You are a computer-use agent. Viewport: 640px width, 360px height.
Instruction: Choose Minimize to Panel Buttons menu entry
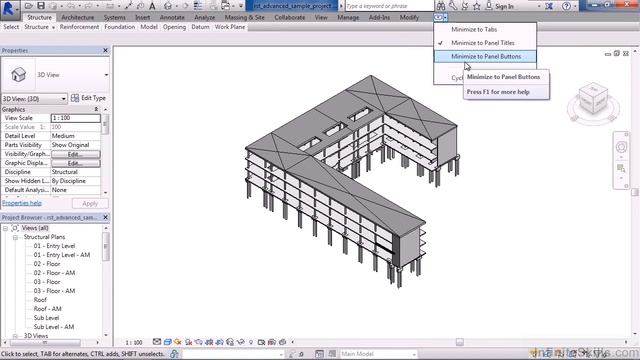click(485, 56)
